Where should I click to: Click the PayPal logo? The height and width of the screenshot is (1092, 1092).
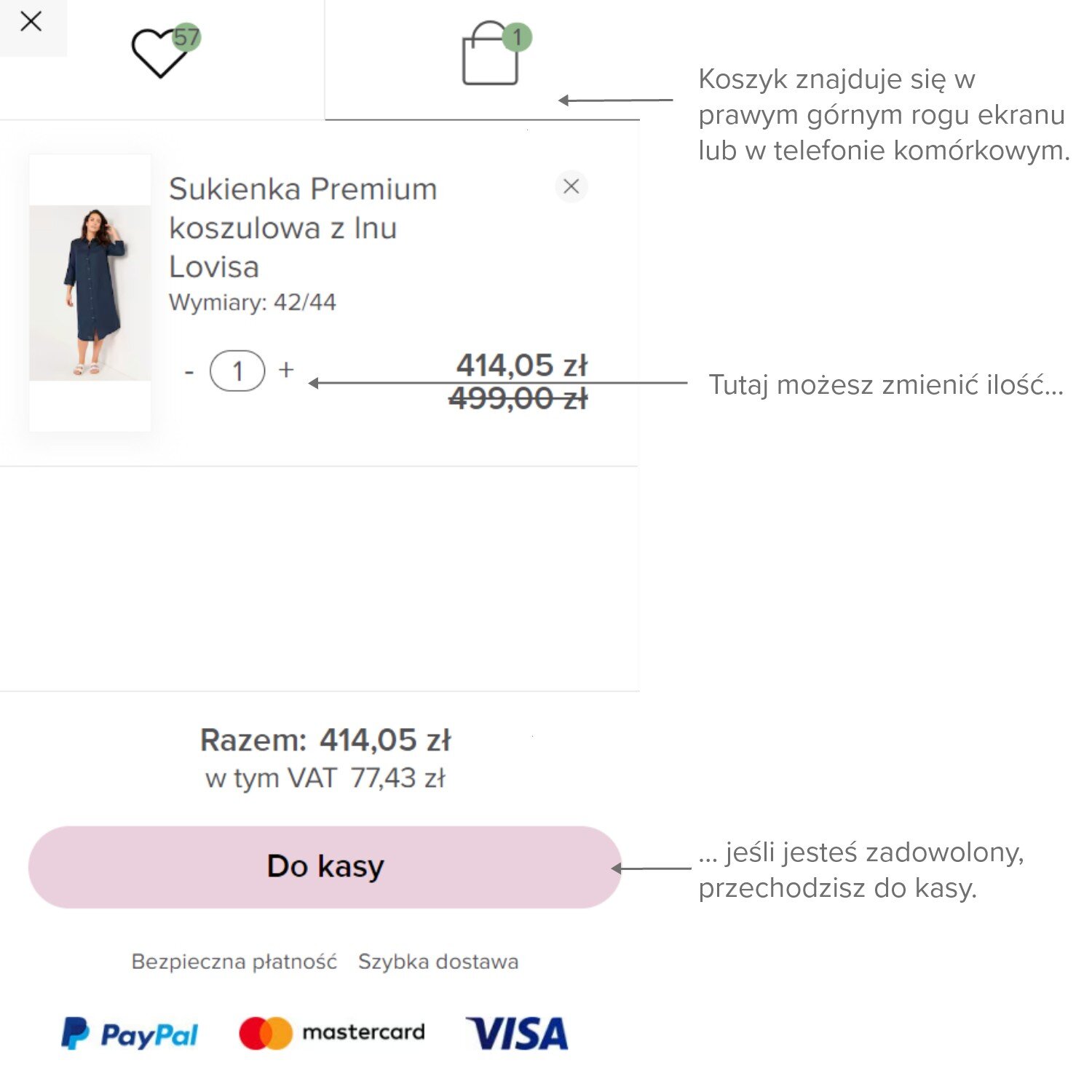[130, 1033]
